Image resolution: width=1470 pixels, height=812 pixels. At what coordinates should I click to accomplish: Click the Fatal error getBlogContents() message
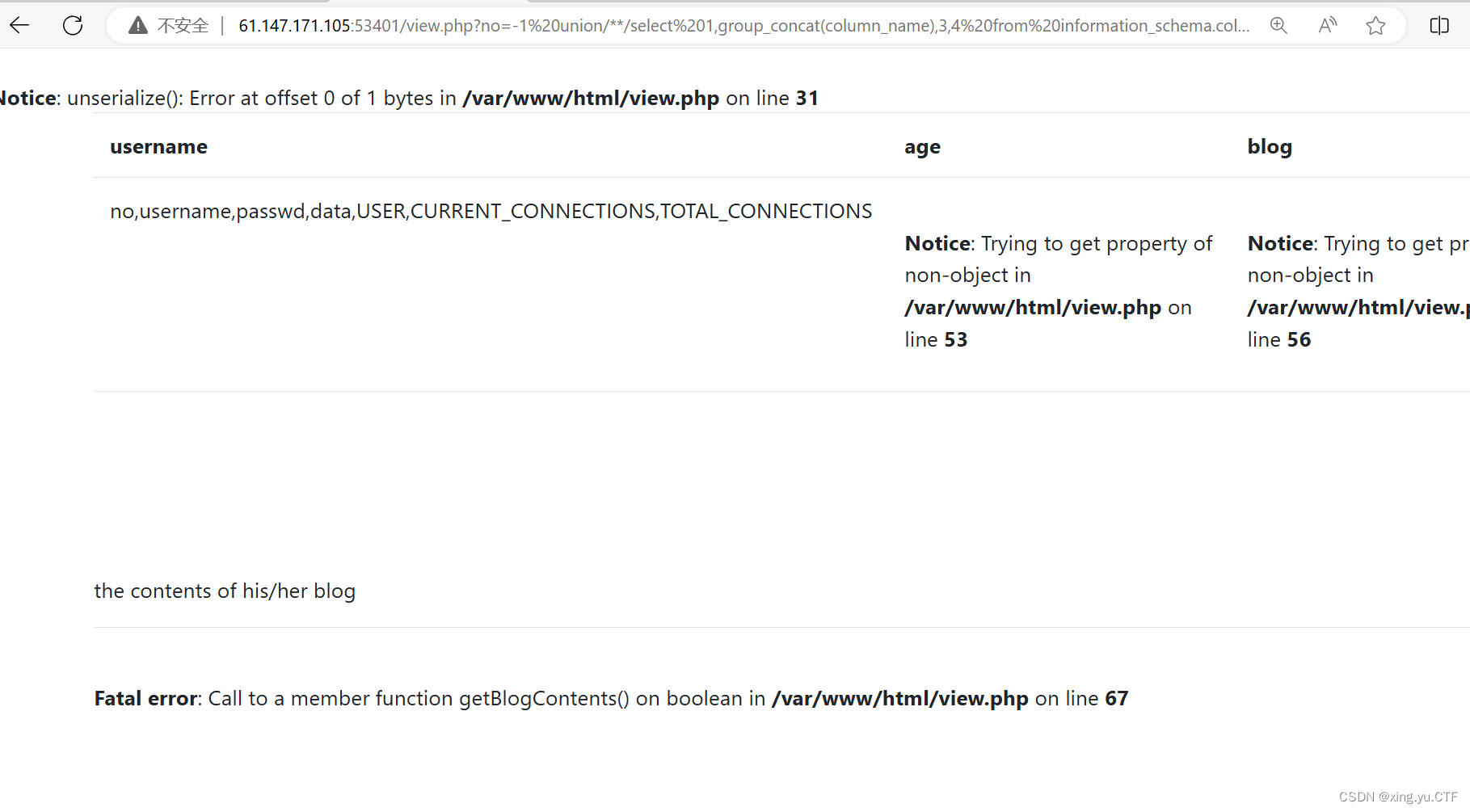pyautogui.click(x=612, y=699)
